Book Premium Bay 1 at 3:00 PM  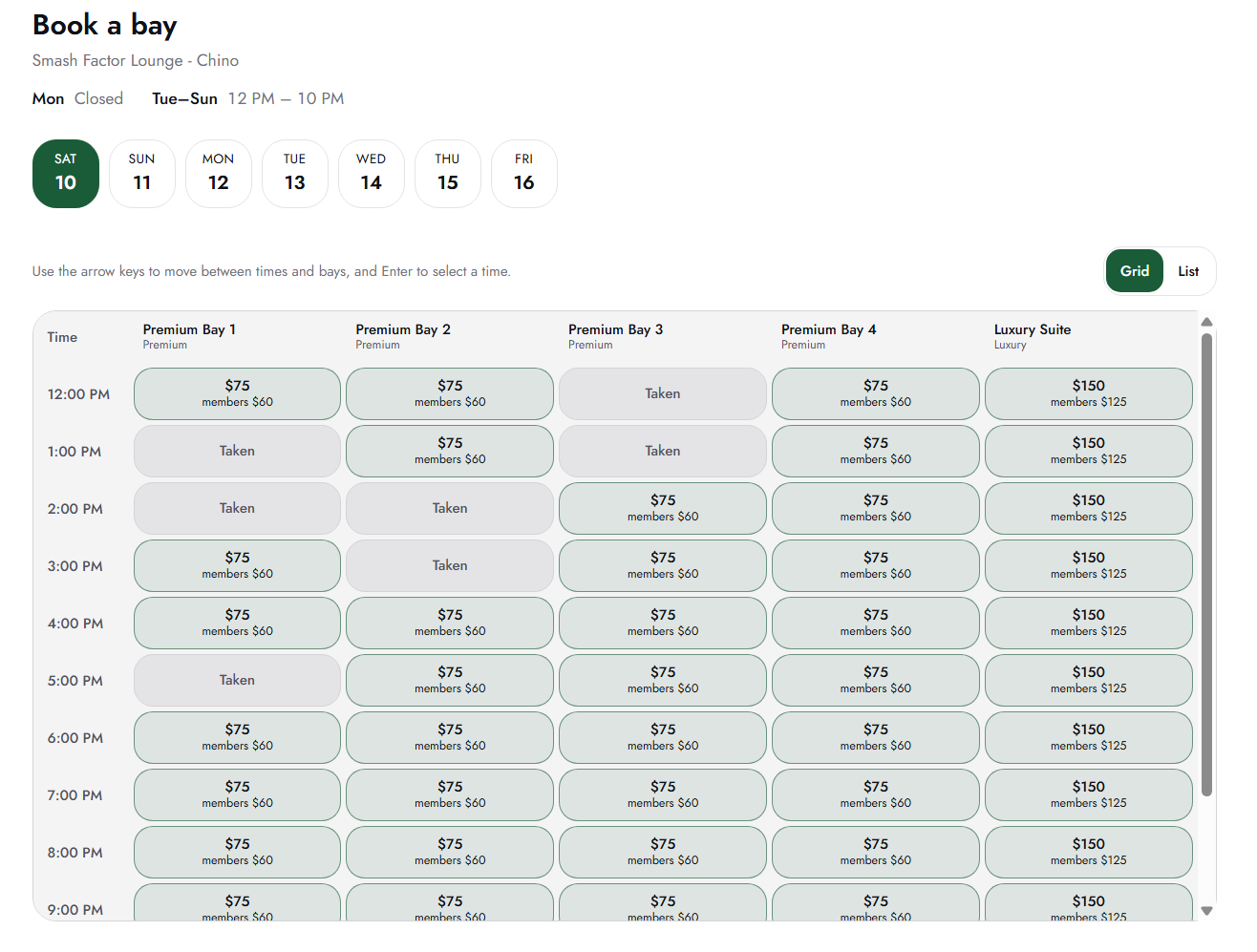(x=237, y=565)
